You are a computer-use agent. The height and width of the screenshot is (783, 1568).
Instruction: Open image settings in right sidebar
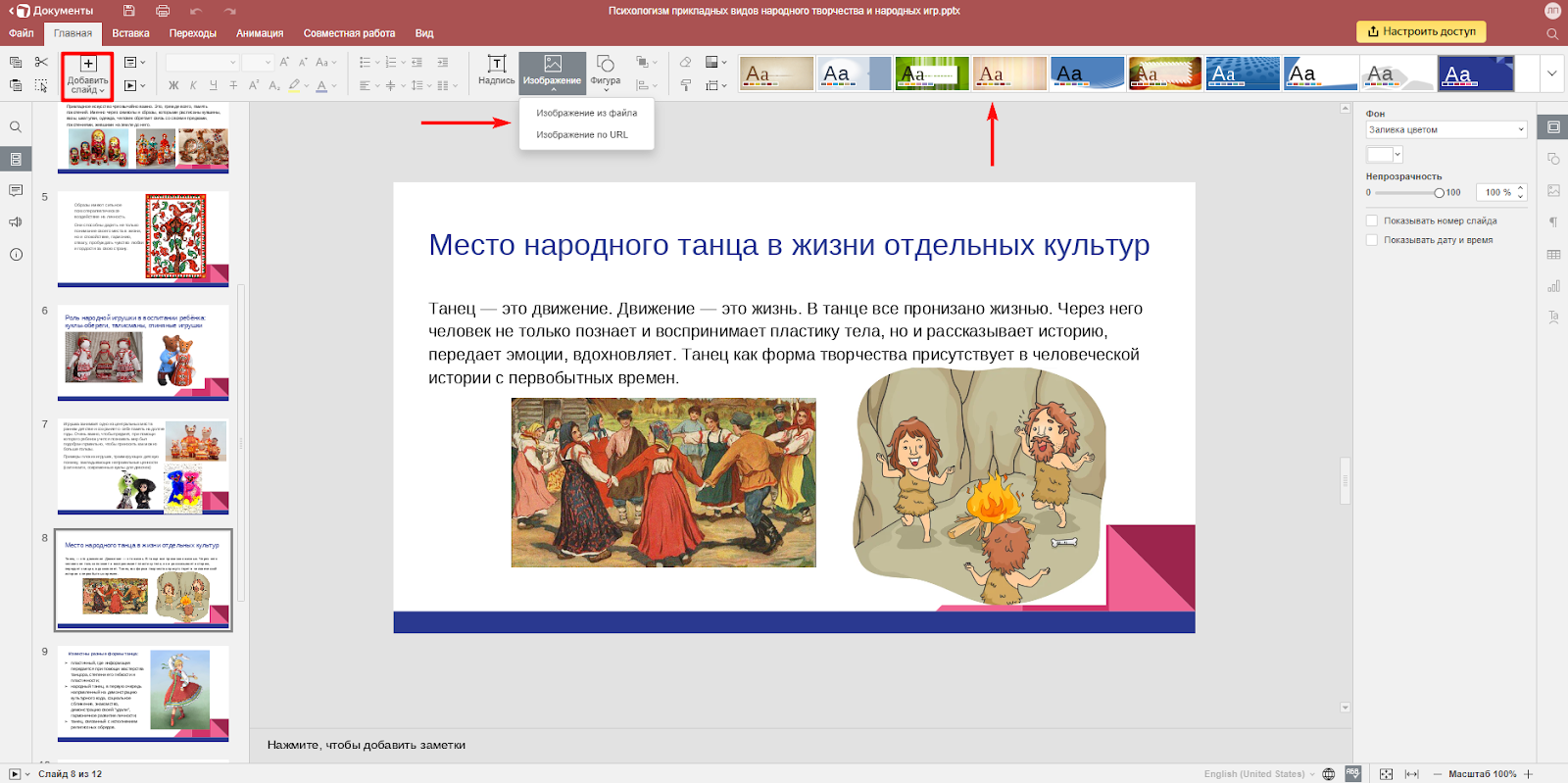(x=1553, y=190)
